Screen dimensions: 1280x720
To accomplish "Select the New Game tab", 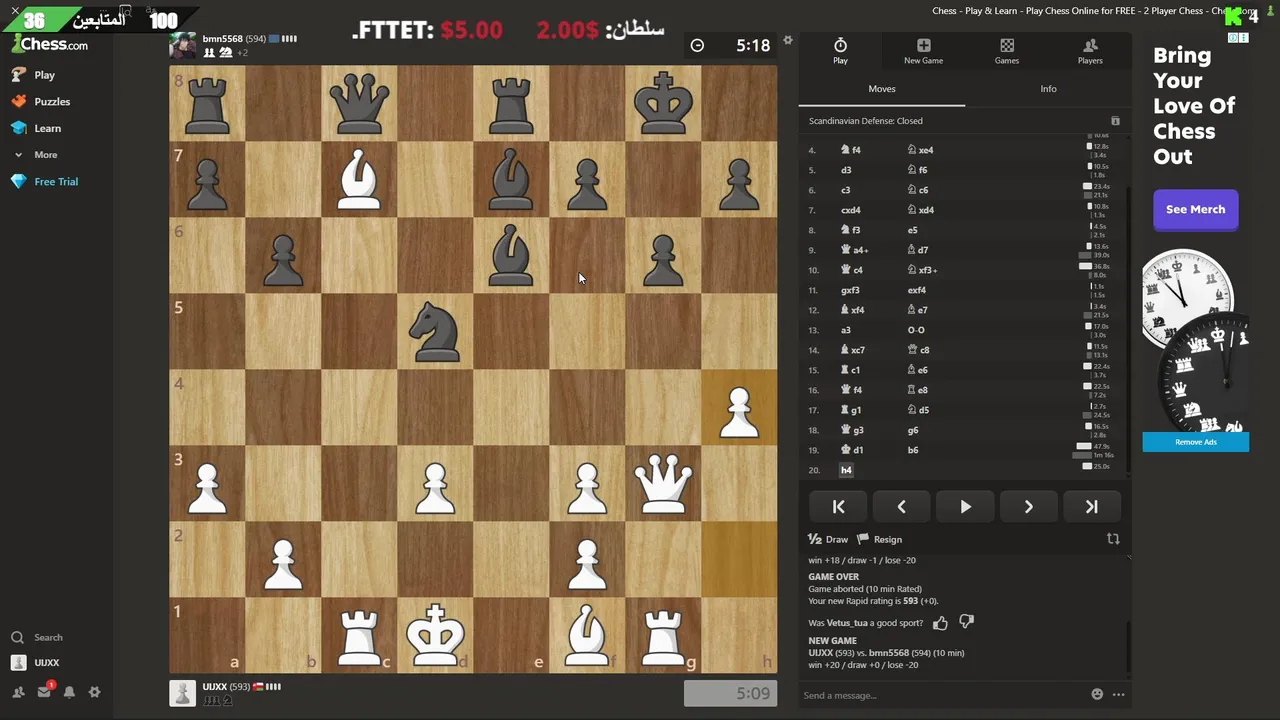I will pyautogui.click(x=923, y=51).
